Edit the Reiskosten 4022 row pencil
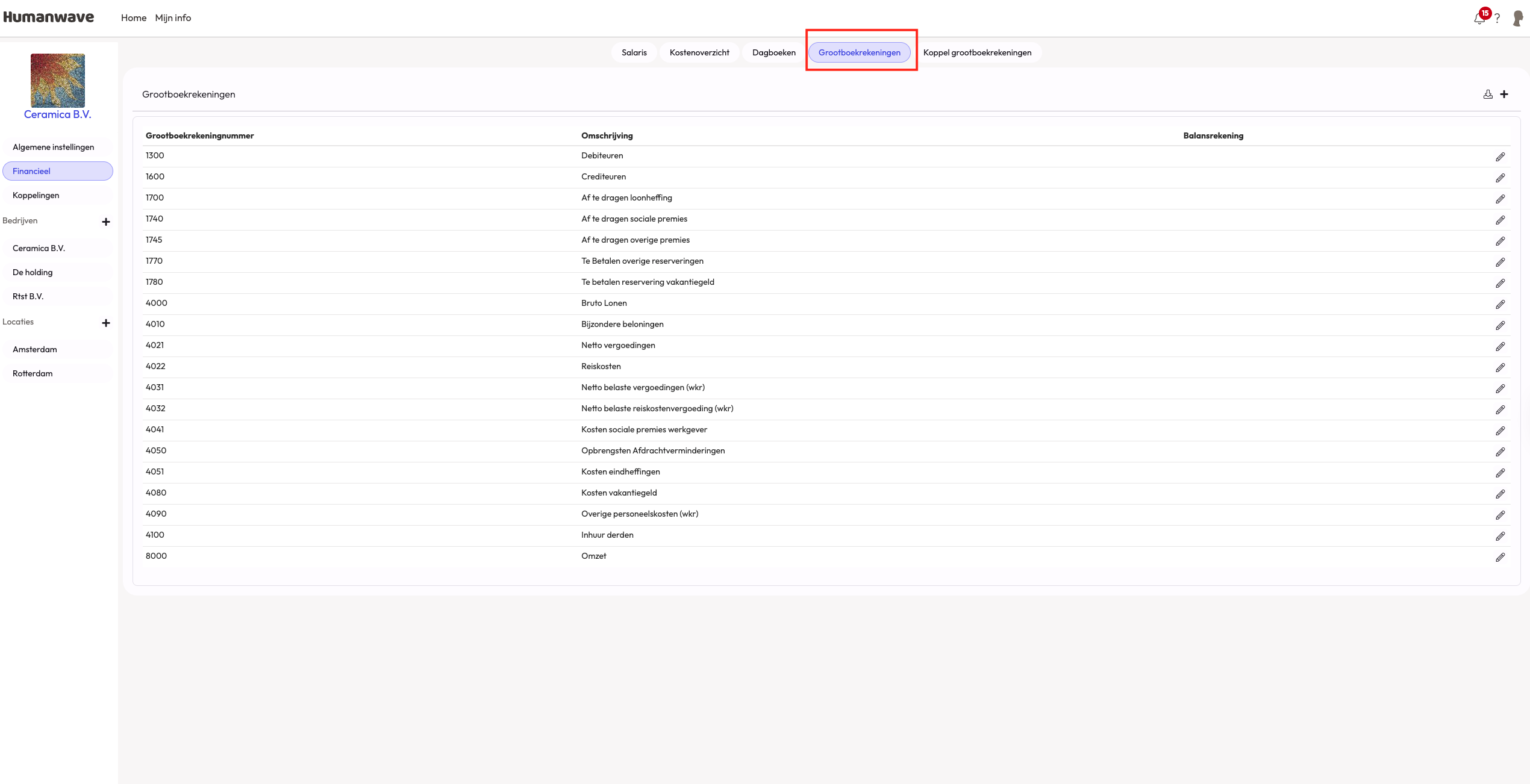This screenshot has height=784, width=1530. pos(1500,367)
